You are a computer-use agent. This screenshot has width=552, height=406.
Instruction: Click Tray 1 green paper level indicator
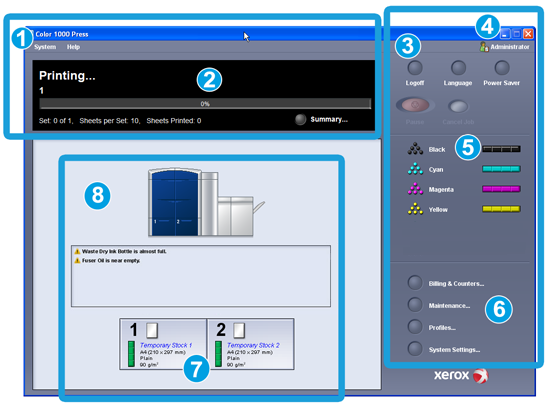(x=131, y=354)
